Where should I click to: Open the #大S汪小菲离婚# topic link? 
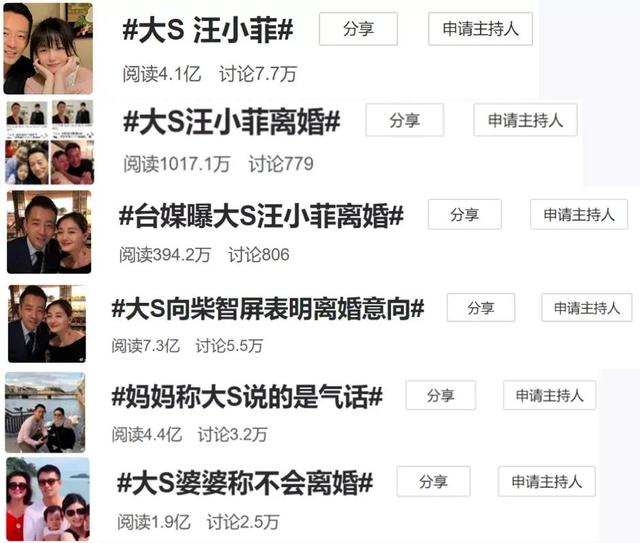pyautogui.click(x=231, y=122)
